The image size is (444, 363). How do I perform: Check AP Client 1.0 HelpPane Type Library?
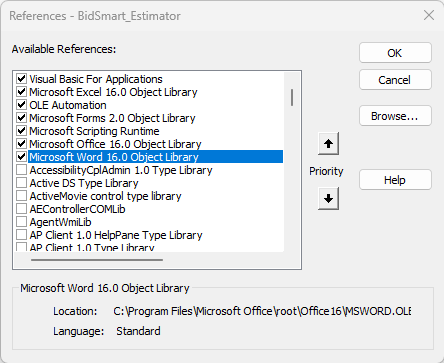tap(22, 235)
